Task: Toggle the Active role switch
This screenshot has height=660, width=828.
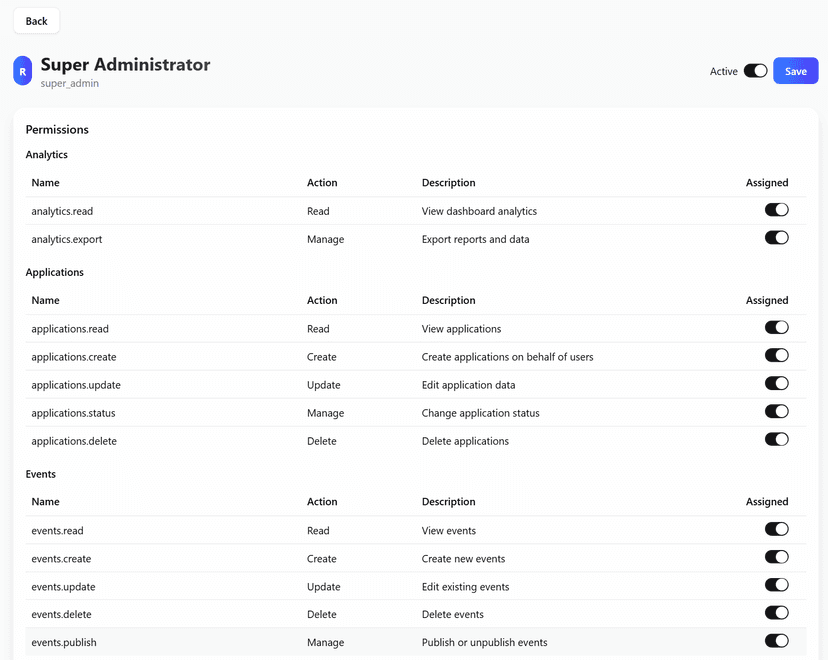Action: pyautogui.click(x=755, y=71)
